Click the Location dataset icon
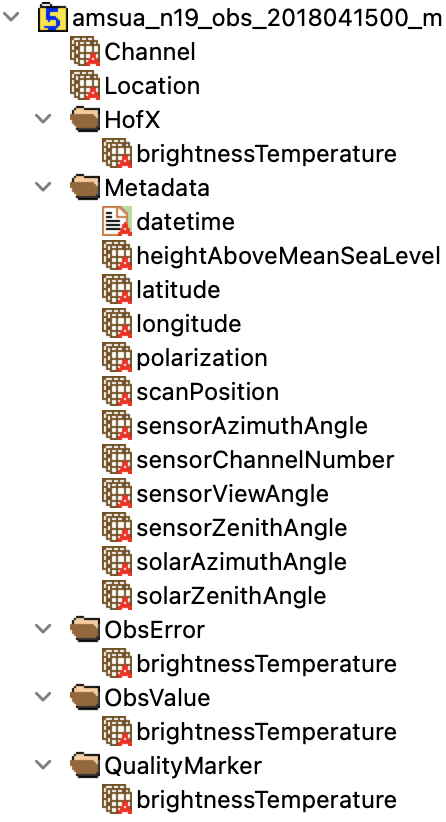The image size is (446, 822). click(84, 86)
